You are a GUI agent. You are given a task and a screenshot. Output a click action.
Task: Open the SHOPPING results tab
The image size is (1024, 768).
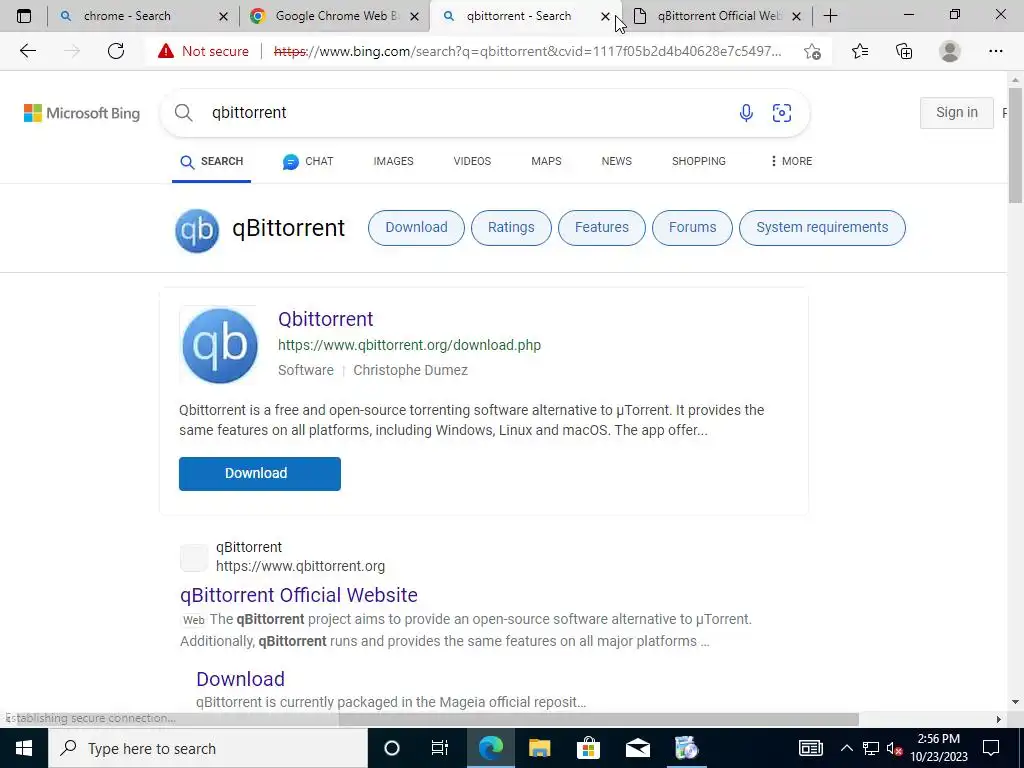699,161
